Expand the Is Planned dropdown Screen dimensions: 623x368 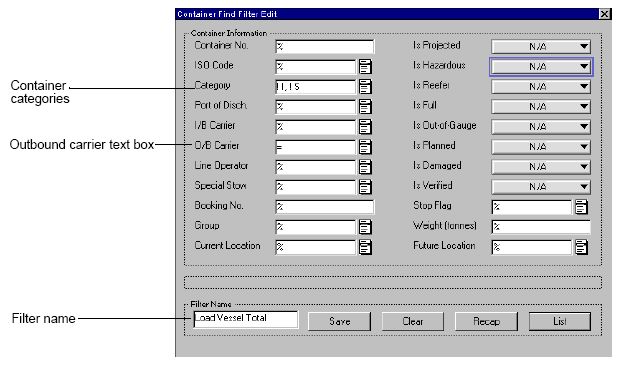(541, 147)
